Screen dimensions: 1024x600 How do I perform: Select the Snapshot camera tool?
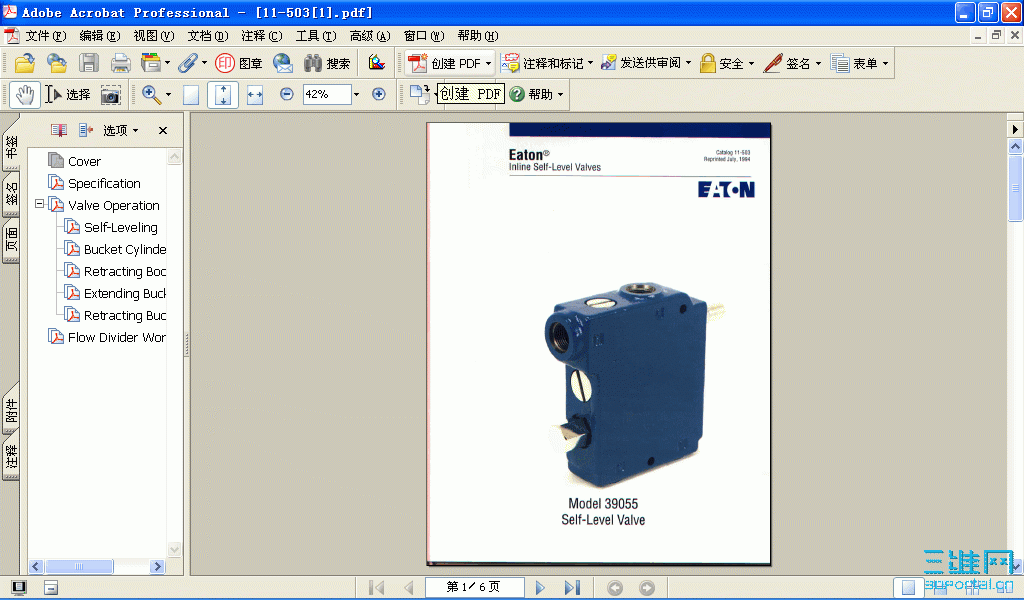[x=110, y=95]
